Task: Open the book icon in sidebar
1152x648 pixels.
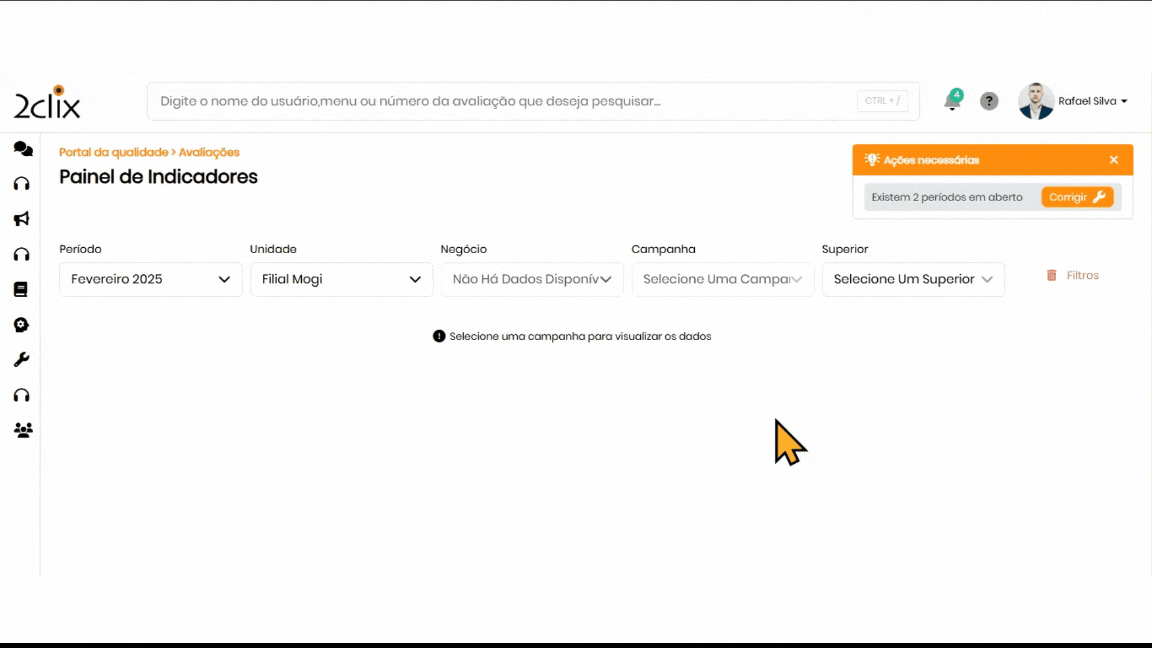Action: pyautogui.click(x=21, y=290)
